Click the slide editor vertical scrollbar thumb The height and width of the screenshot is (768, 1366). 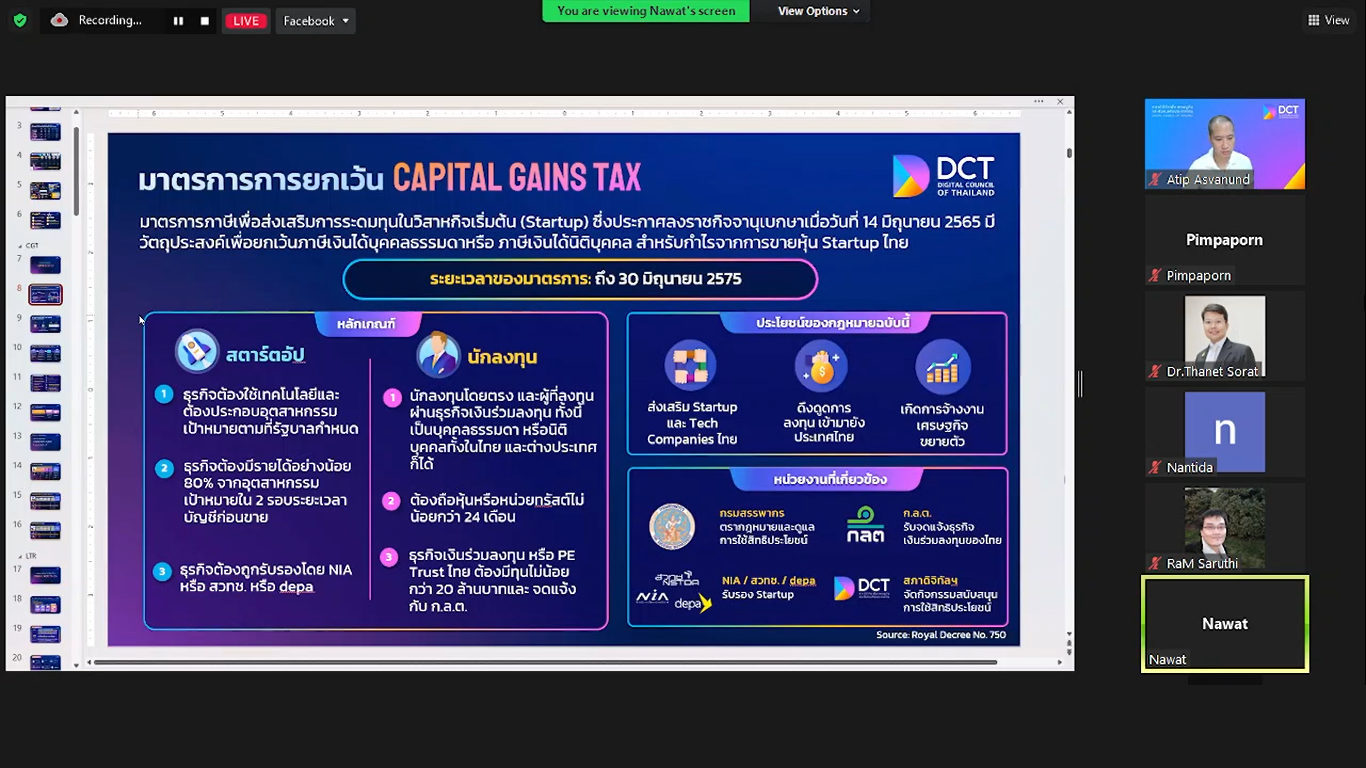click(x=1069, y=153)
